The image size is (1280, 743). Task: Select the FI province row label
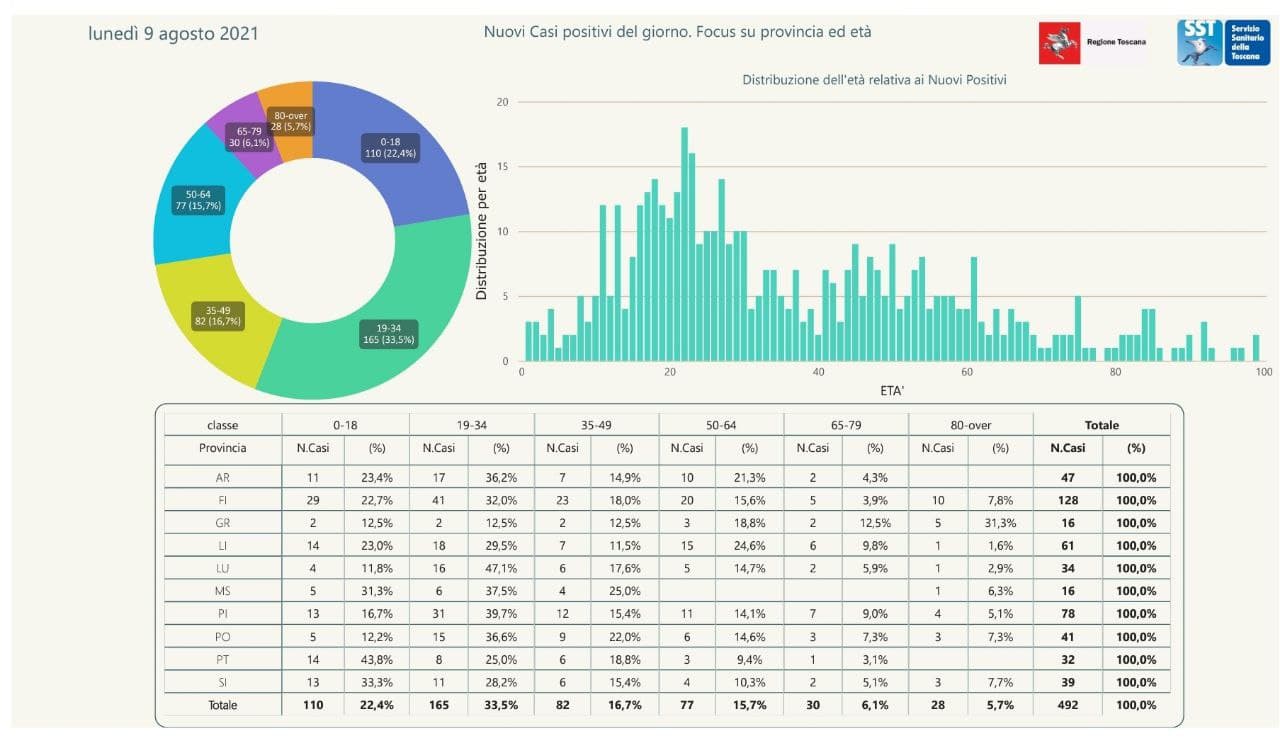222,500
